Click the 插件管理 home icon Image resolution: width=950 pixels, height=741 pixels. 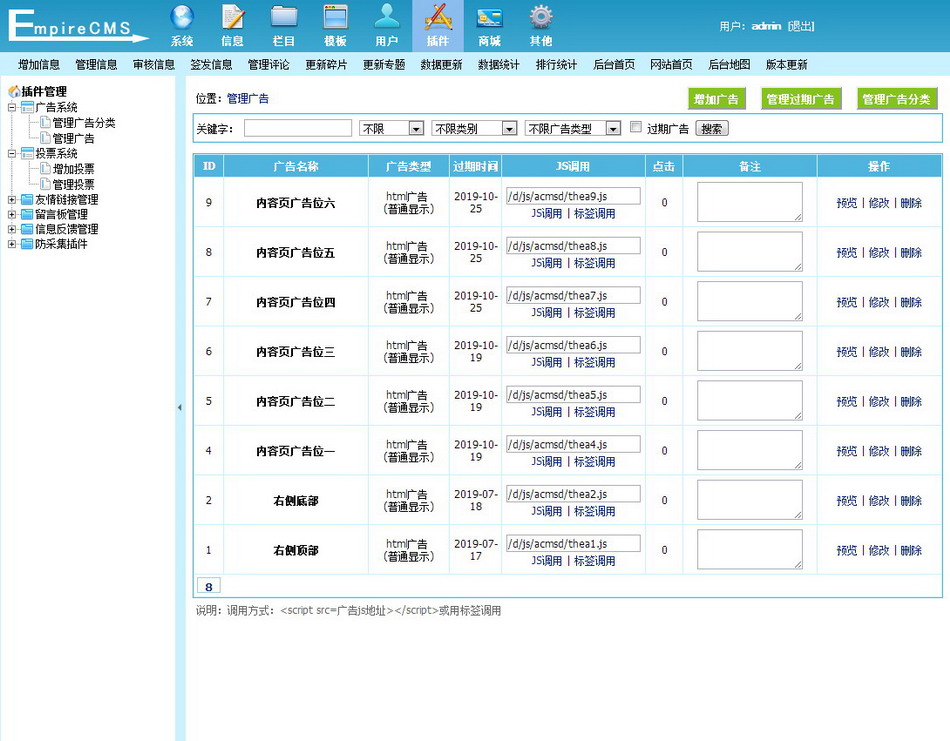(13, 91)
